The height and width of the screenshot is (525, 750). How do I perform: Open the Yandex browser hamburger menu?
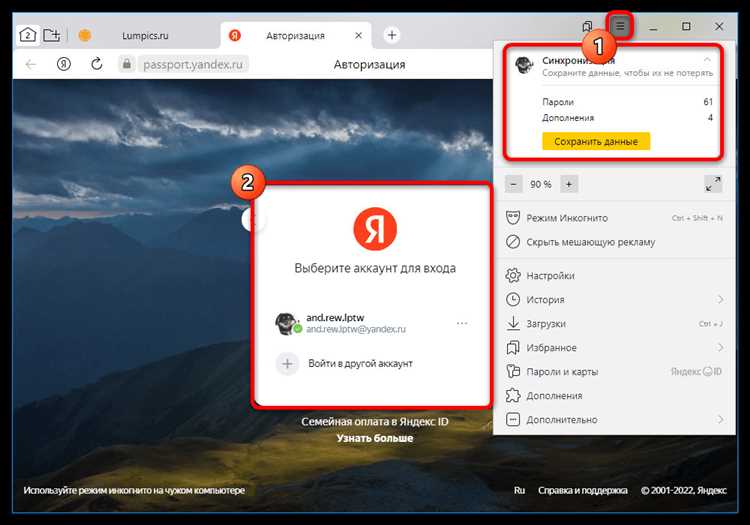[x=620, y=27]
